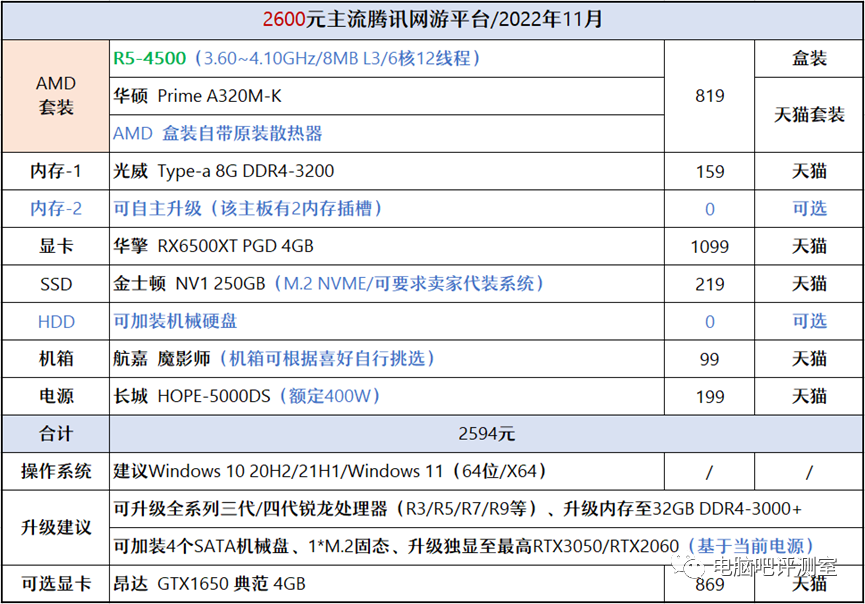Select the '内存-1' label

point(56,171)
